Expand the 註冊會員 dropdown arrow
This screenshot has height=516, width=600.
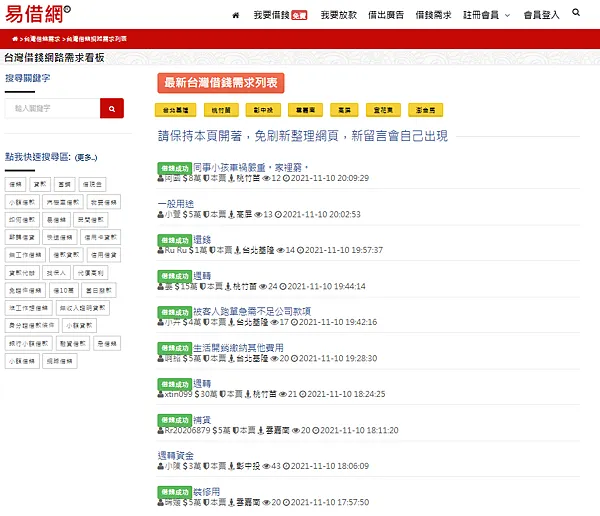507,16
